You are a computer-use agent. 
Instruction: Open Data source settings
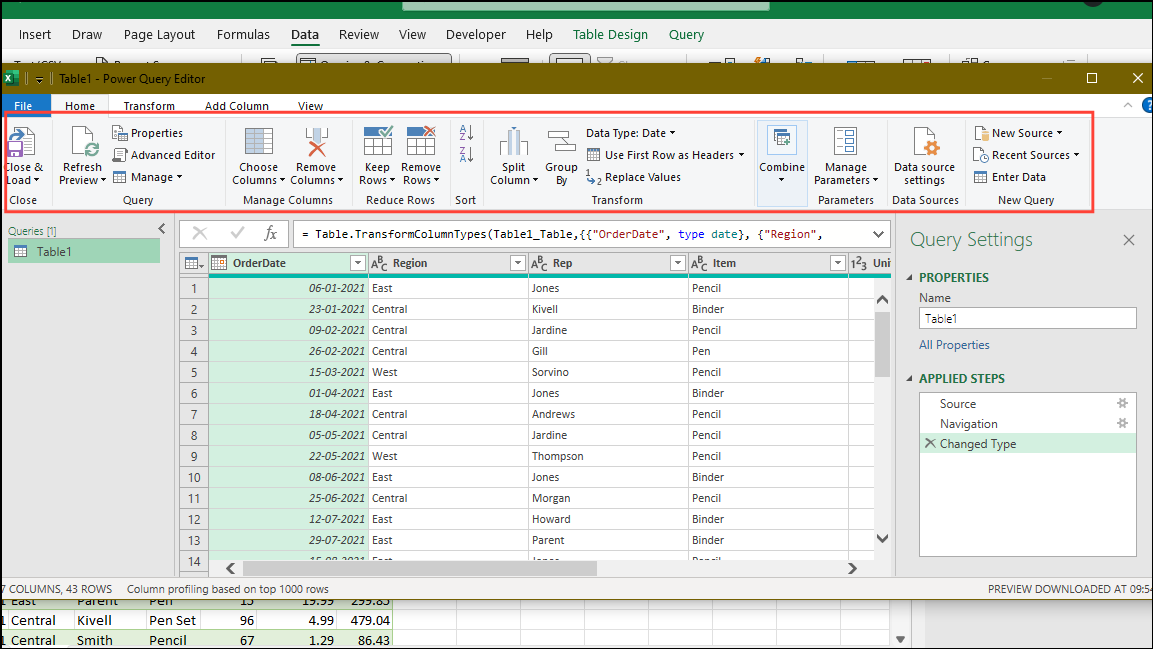pyautogui.click(x=925, y=154)
